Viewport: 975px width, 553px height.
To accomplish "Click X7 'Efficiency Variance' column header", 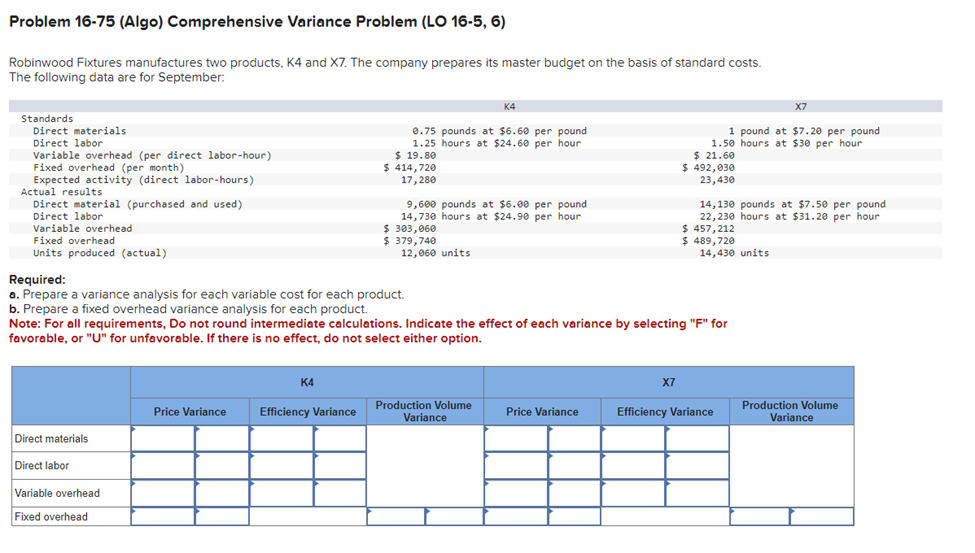I will (665, 412).
